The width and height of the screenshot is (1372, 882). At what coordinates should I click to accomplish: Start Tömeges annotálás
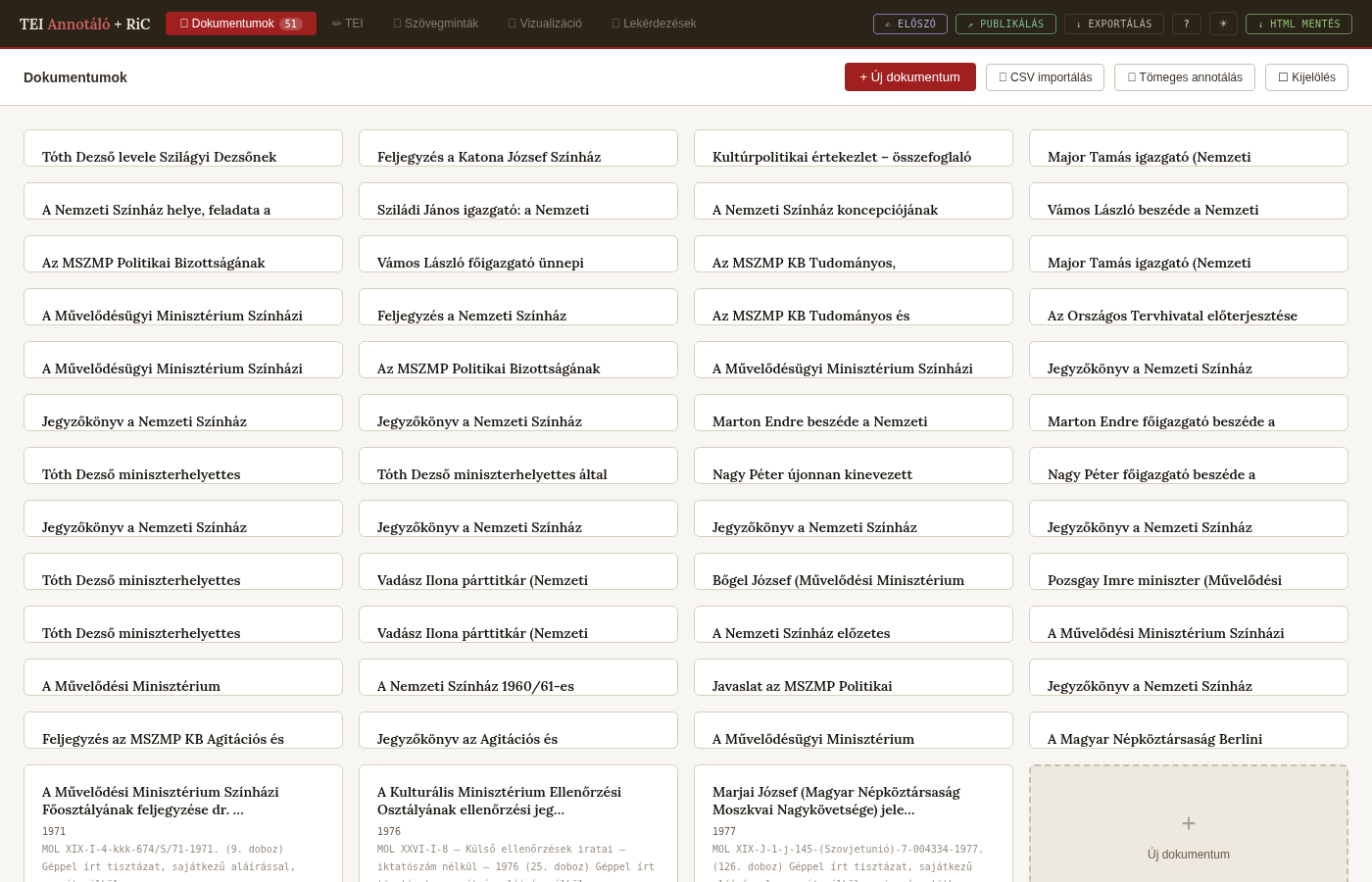1185,77
